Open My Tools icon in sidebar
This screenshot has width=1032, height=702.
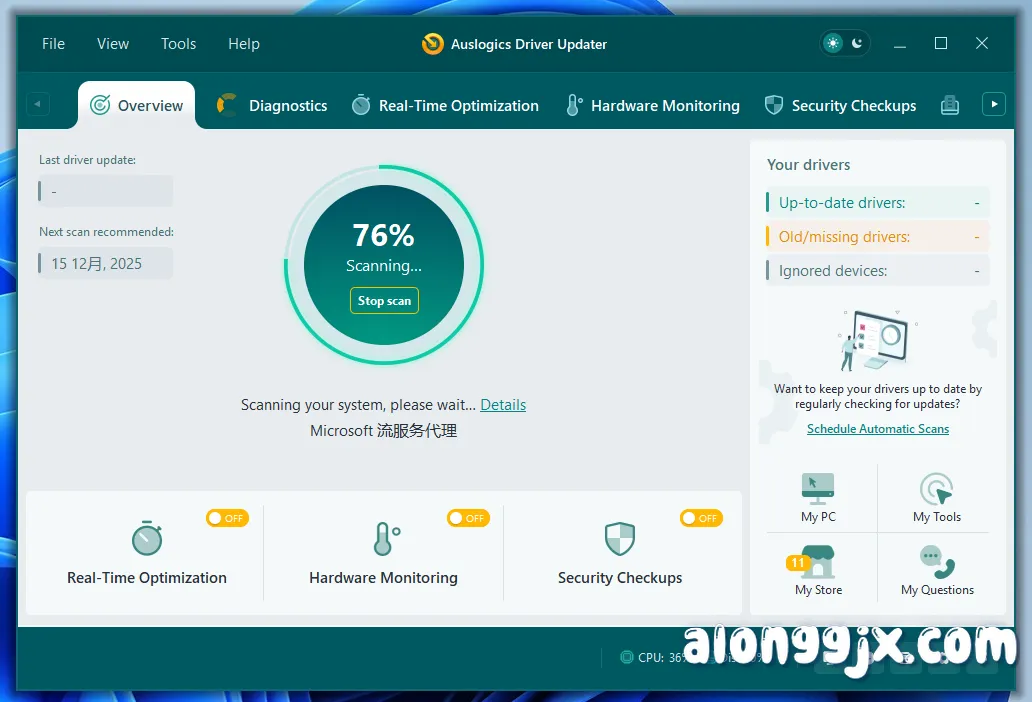(x=936, y=489)
